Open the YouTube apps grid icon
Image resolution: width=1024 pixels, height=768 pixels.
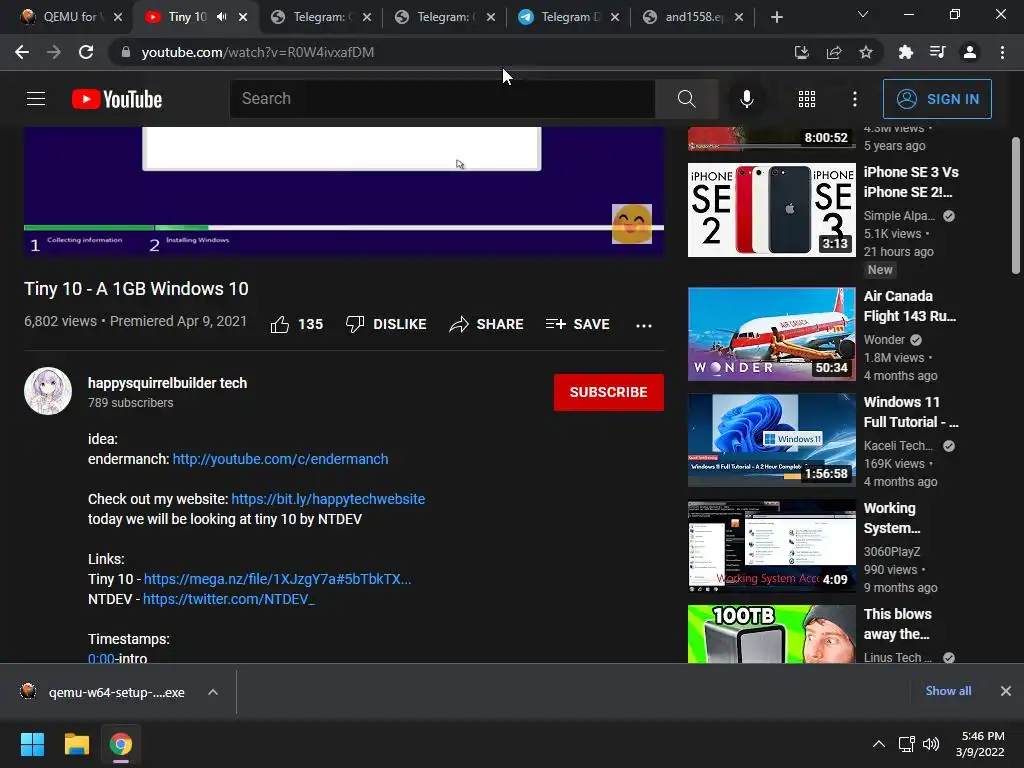click(x=807, y=99)
